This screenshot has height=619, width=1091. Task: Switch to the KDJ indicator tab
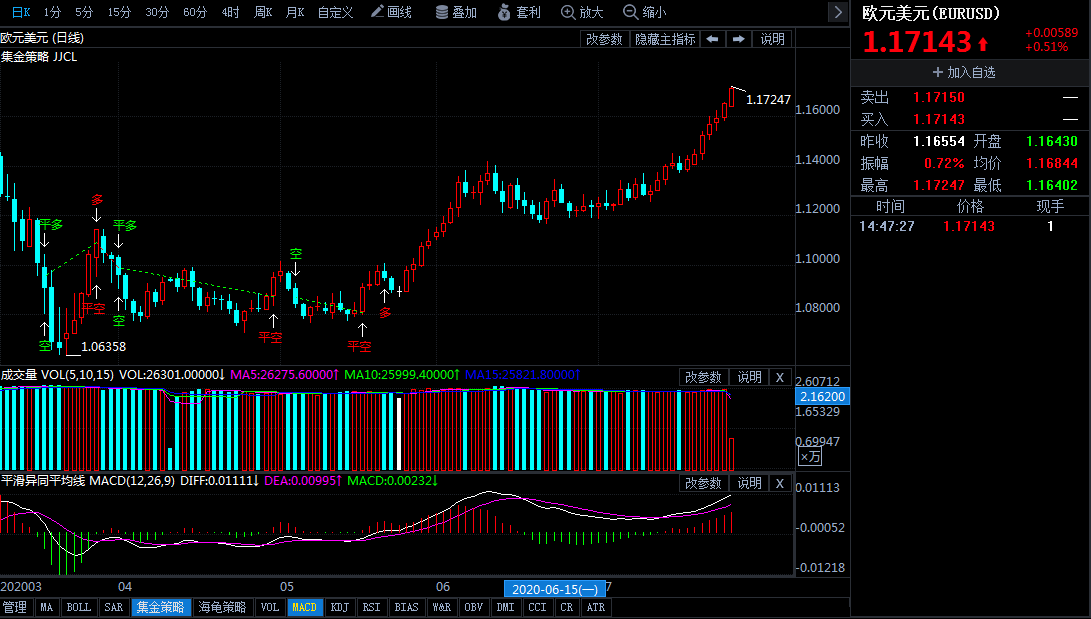tap(340, 607)
